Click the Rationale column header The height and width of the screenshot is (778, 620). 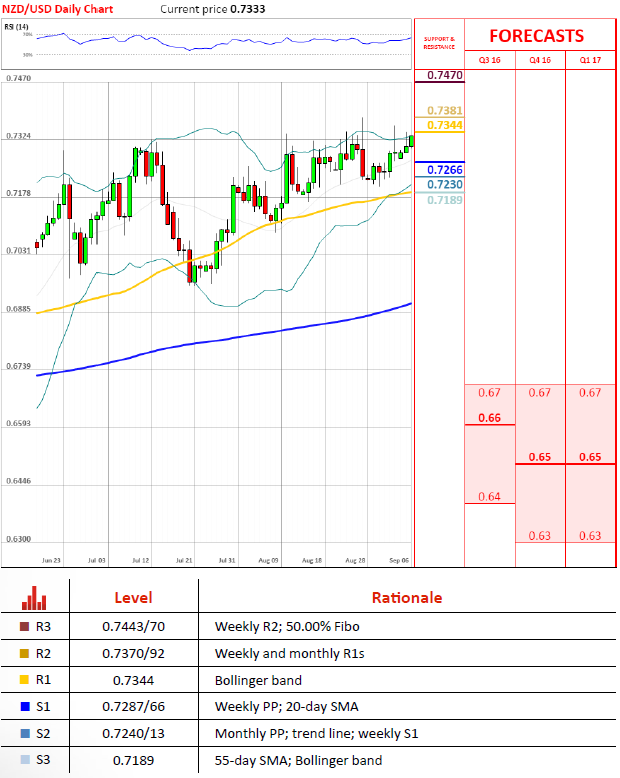(x=407, y=598)
